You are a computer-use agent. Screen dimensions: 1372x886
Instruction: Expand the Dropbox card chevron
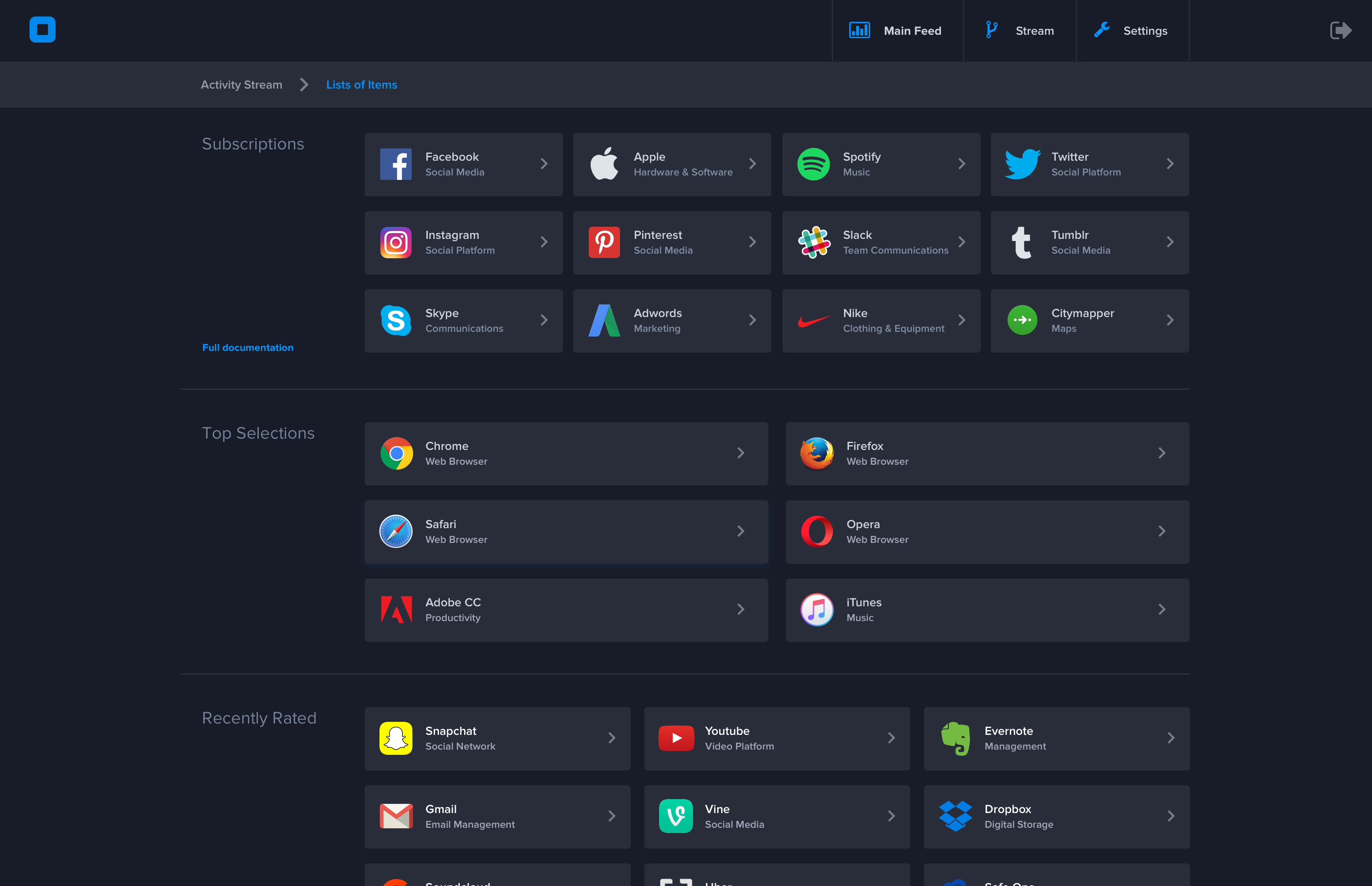[x=1171, y=817]
